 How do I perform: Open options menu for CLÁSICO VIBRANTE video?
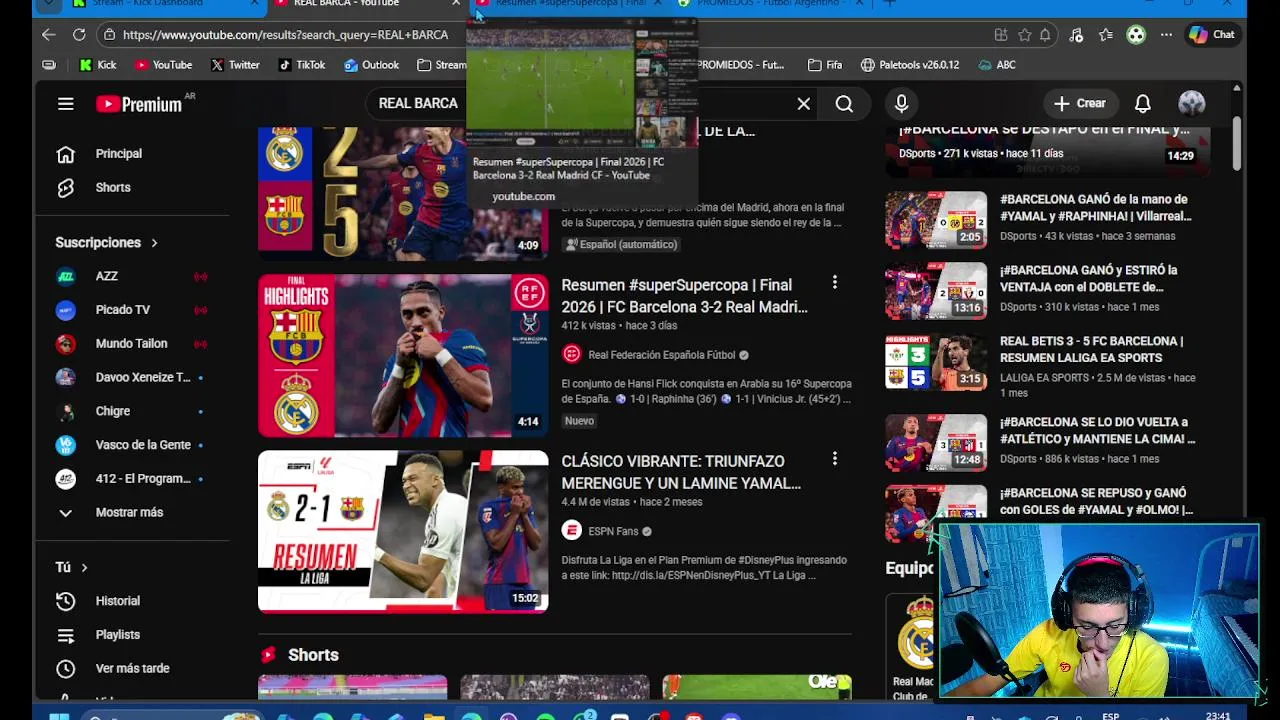(x=835, y=459)
